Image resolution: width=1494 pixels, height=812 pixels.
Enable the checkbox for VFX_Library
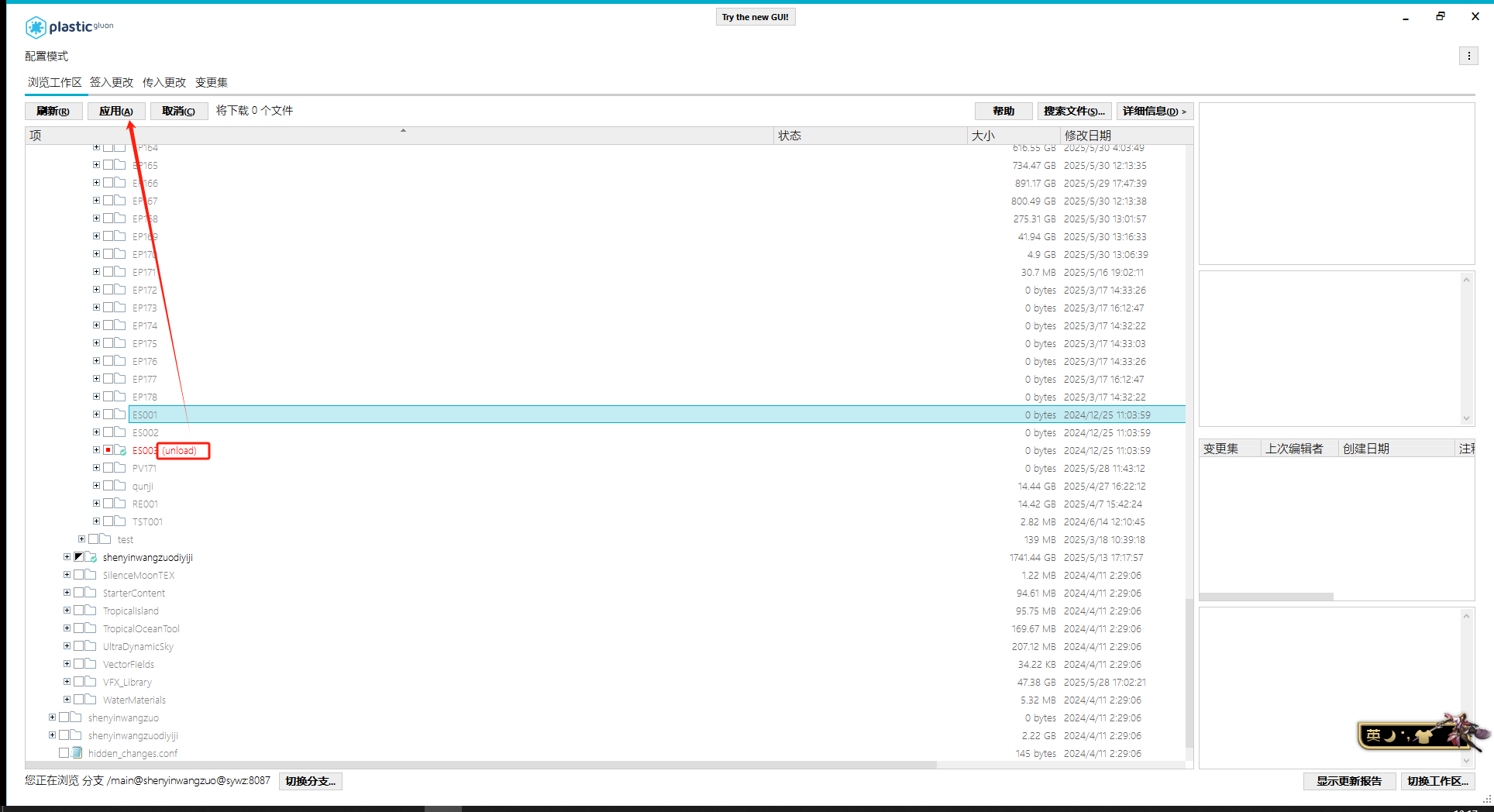tap(79, 682)
